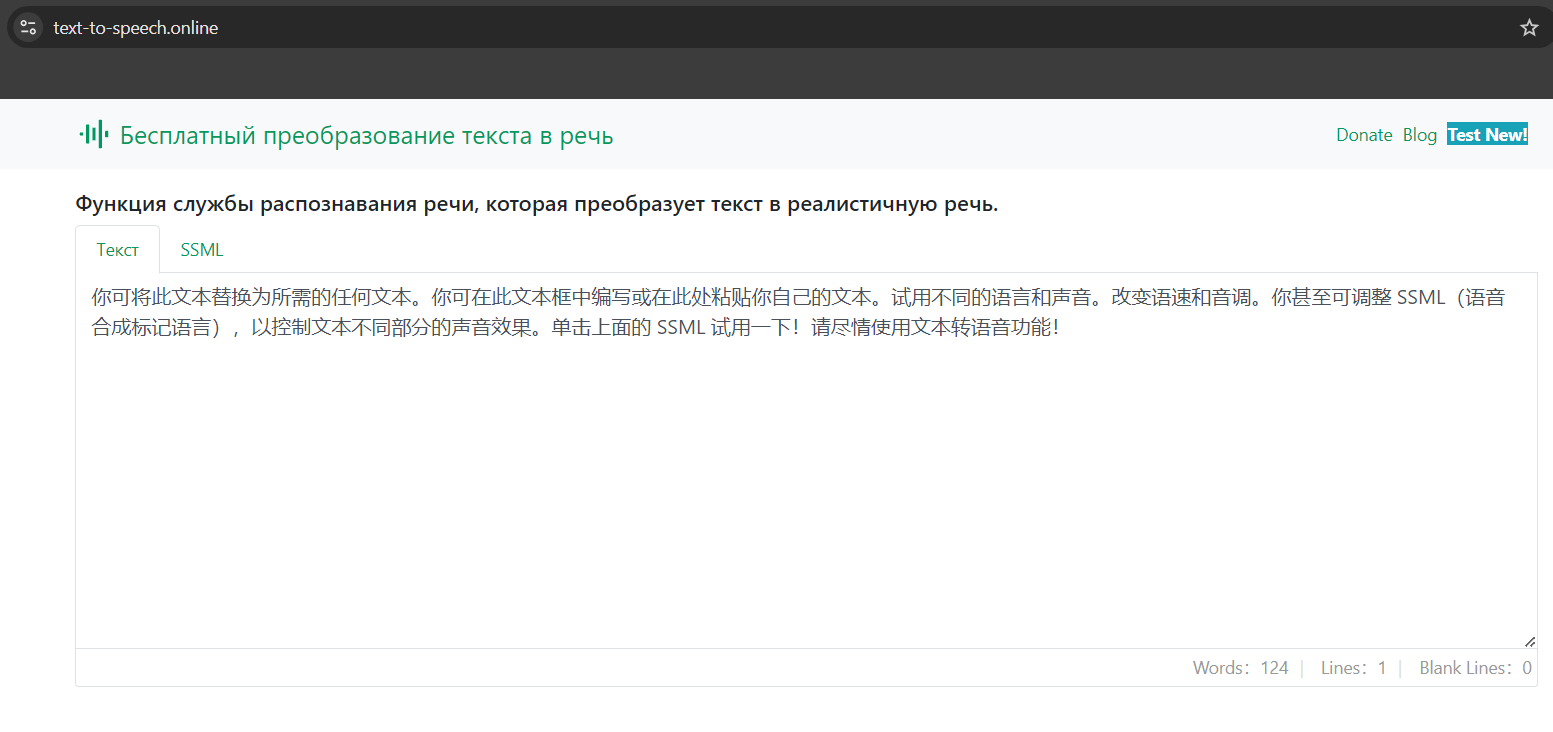This screenshot has width=1553, height=732.
Task: Click the Words: 124 counter
Action: (x=1240, y=668)
